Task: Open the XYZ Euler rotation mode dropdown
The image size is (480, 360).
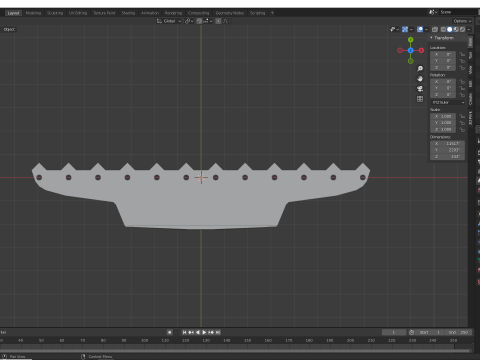Action: click(x=447, y=102)
